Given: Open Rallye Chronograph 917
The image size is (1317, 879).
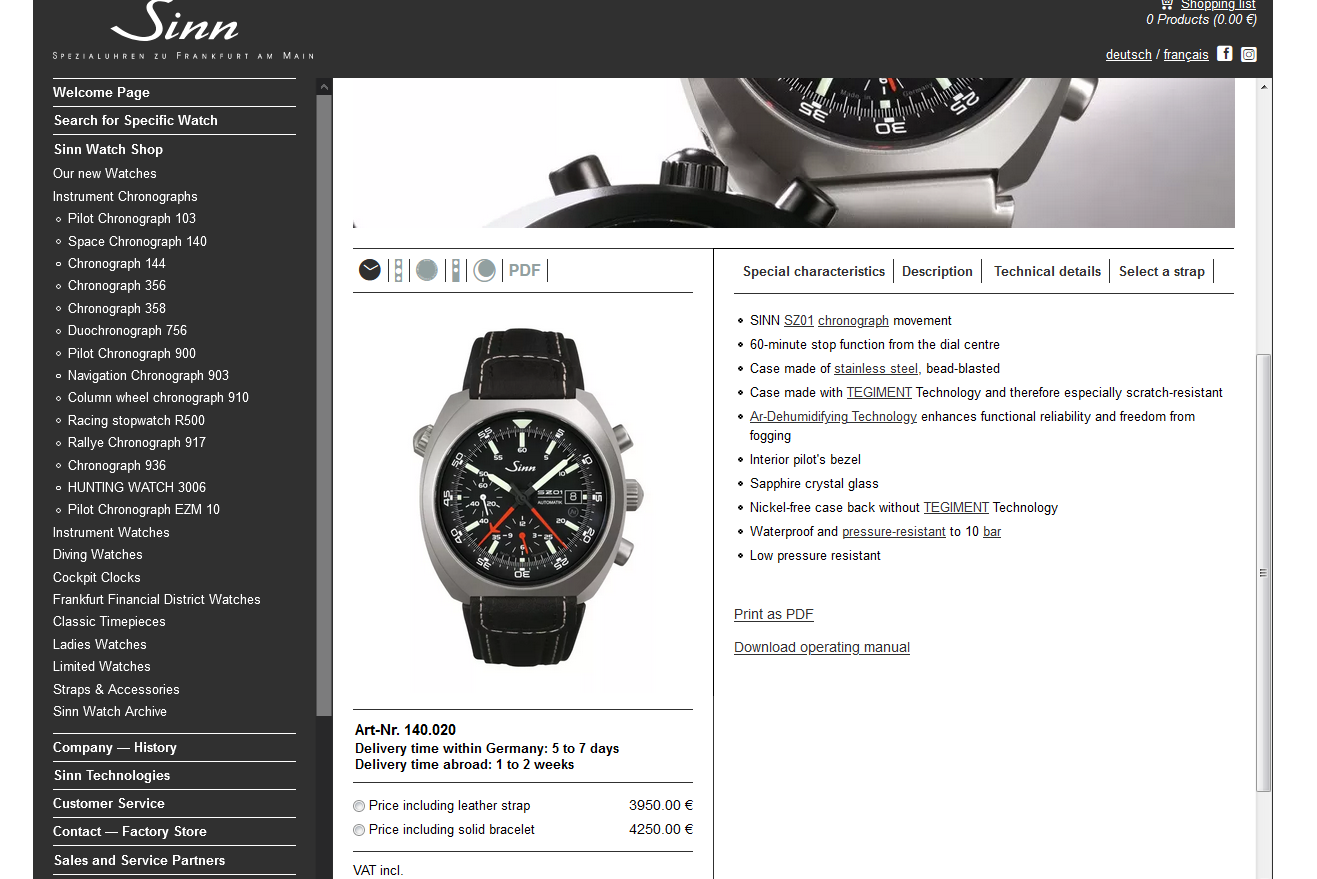Looking at the screenshot, I should [137, 442].
